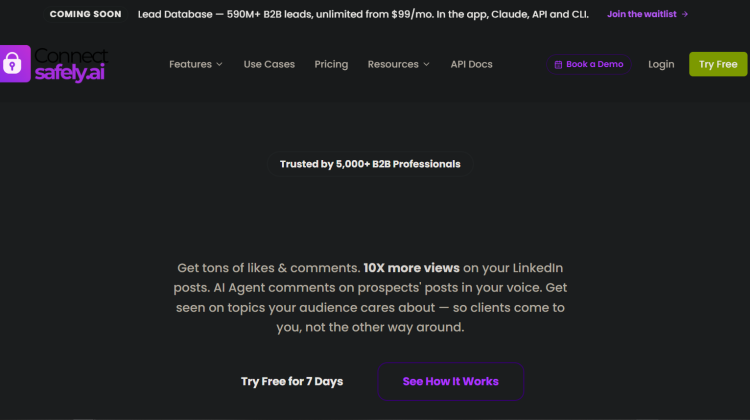The width and height of the screenshot is (750, 420).
Task: Click the ConnectSafely.ai wordmark logo
Action: 71,64
